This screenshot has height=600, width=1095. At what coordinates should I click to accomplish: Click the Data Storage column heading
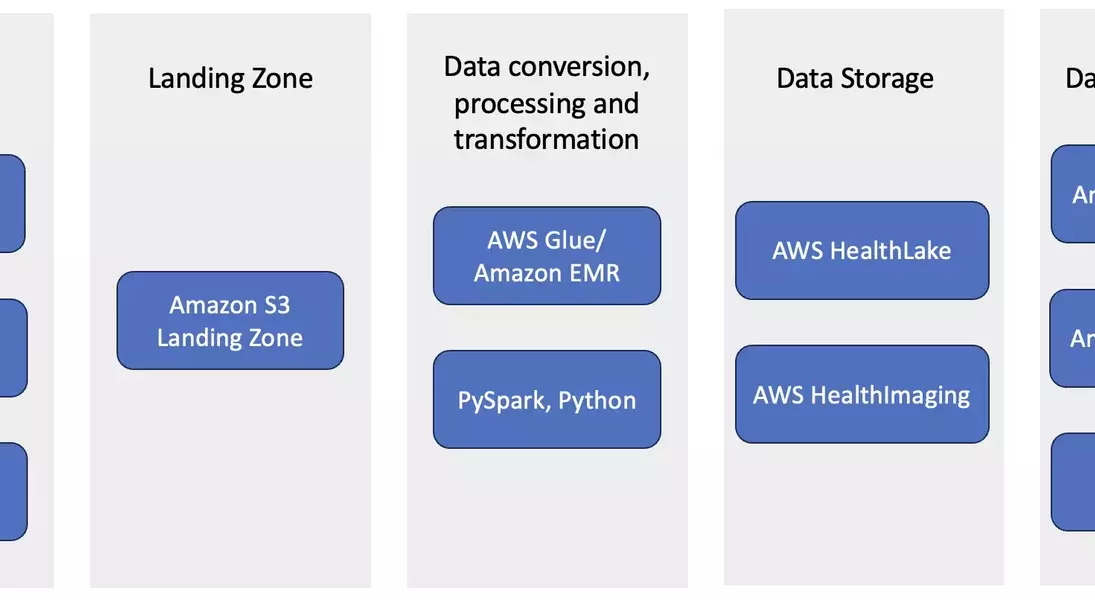pyautogui.click(x=855, y=78)
